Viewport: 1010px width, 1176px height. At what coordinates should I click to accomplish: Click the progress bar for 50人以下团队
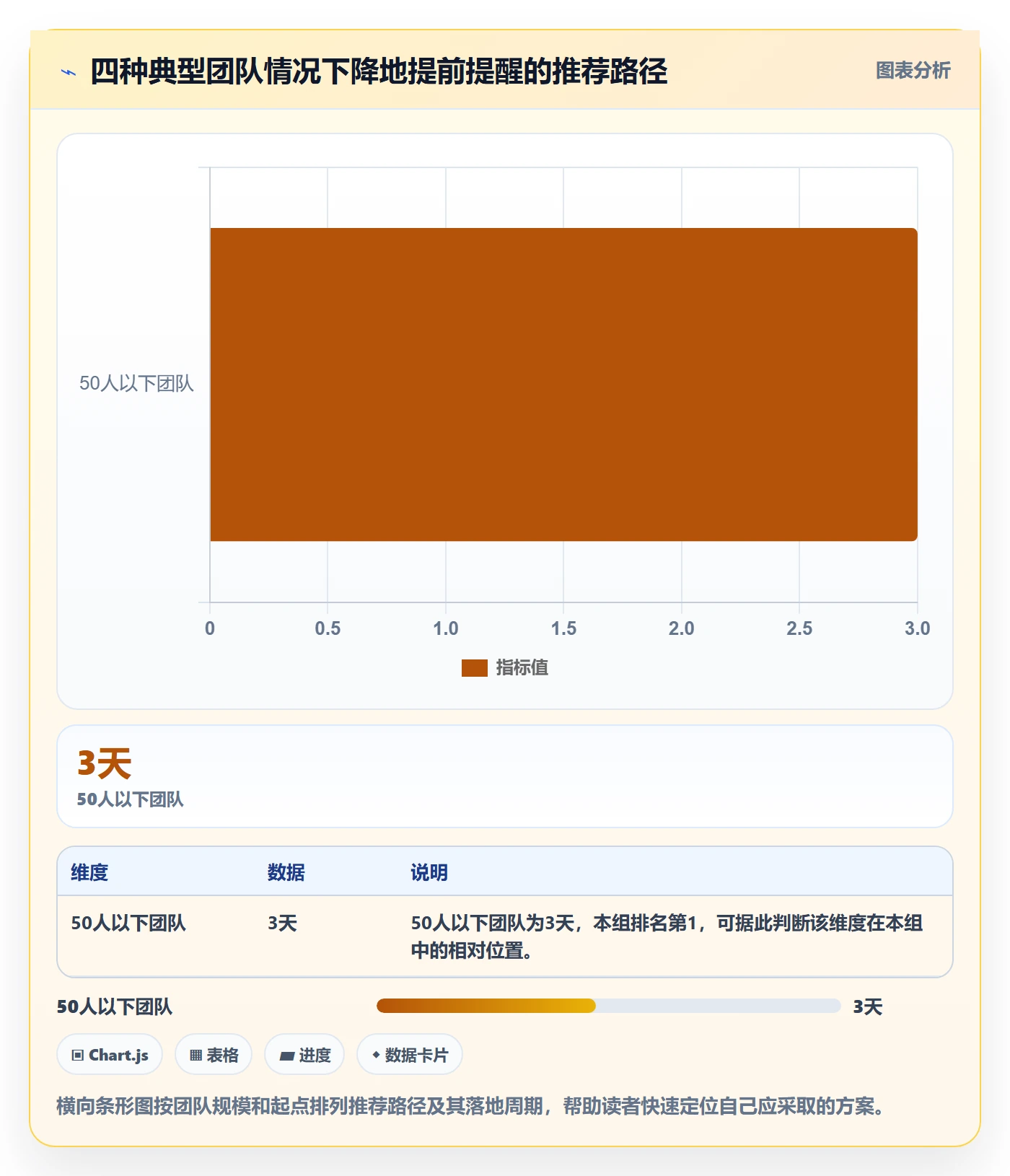(608, 1006)
